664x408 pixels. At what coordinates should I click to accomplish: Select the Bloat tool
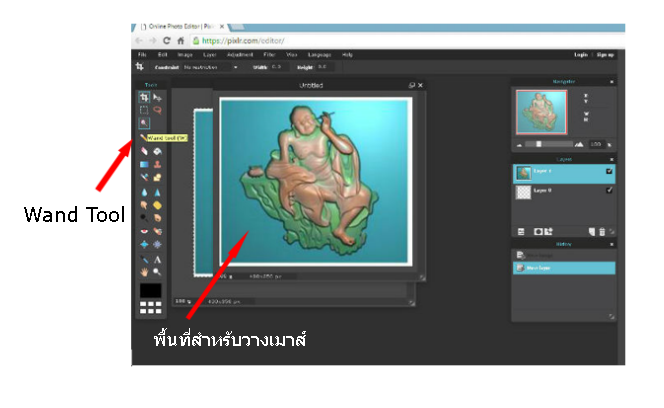pyautogui.click(x=144, y=244)
